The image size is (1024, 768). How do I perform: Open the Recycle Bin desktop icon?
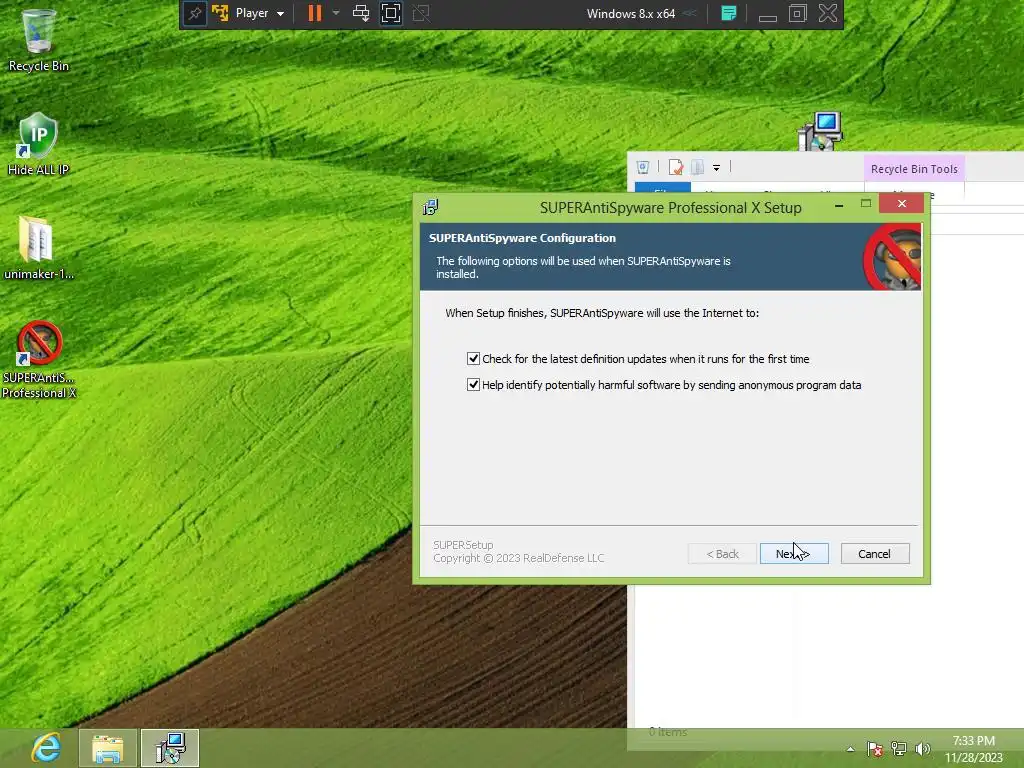(39, 40)
